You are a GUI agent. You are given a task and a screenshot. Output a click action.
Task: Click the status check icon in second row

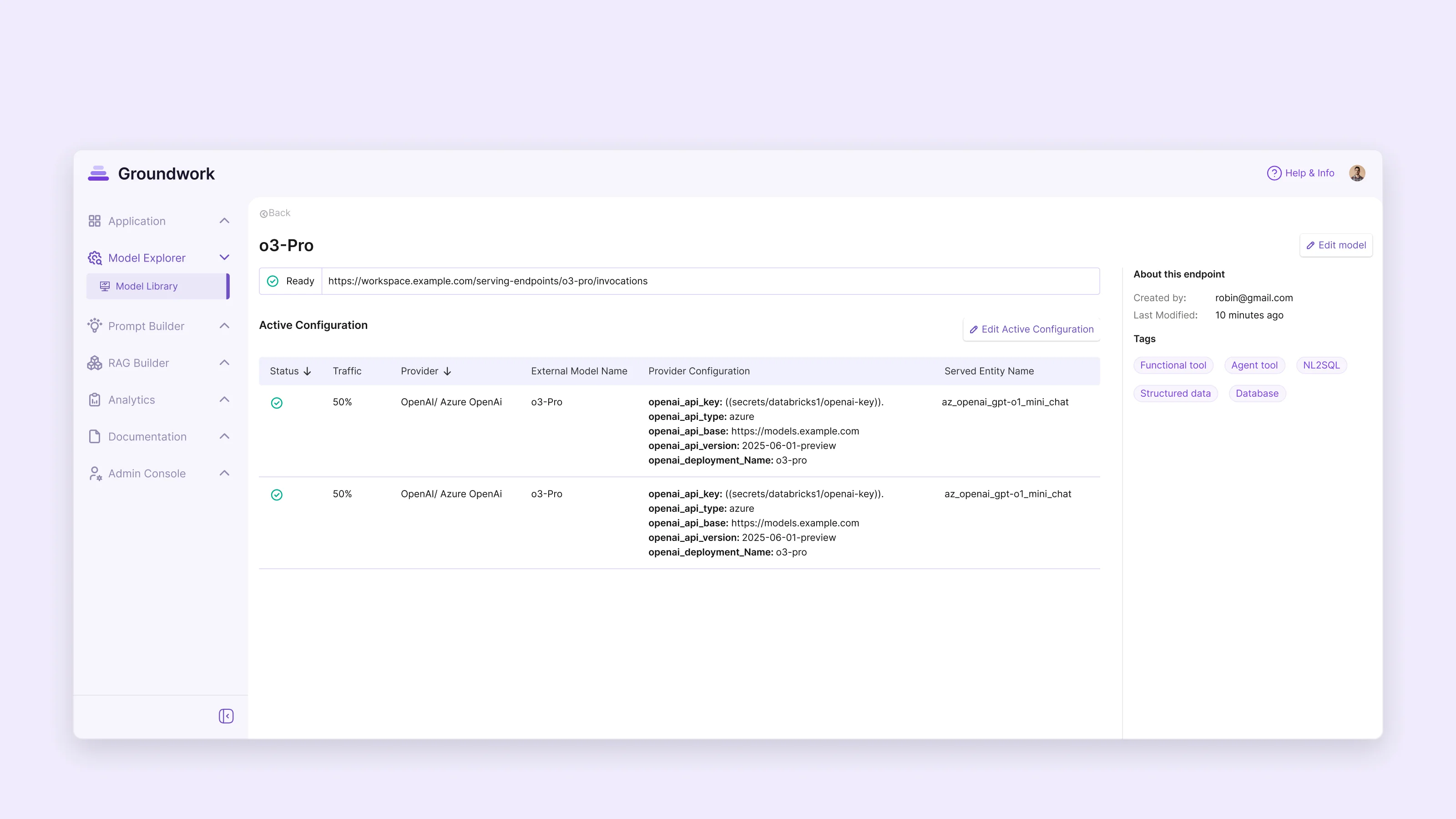pyautogui.click(x=277, y=495)
